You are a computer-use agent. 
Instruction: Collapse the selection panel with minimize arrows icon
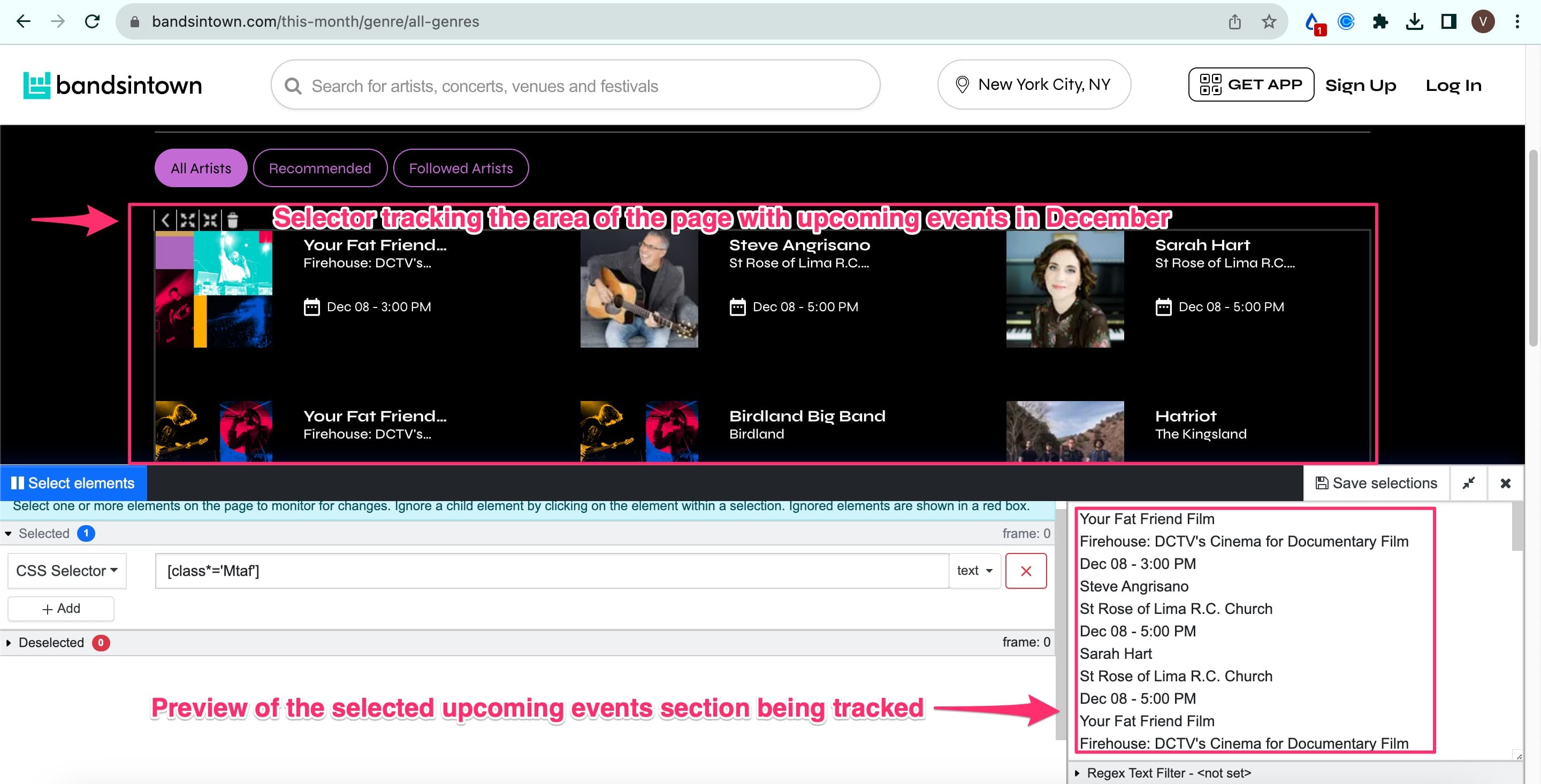click(x=1470, y=482)
